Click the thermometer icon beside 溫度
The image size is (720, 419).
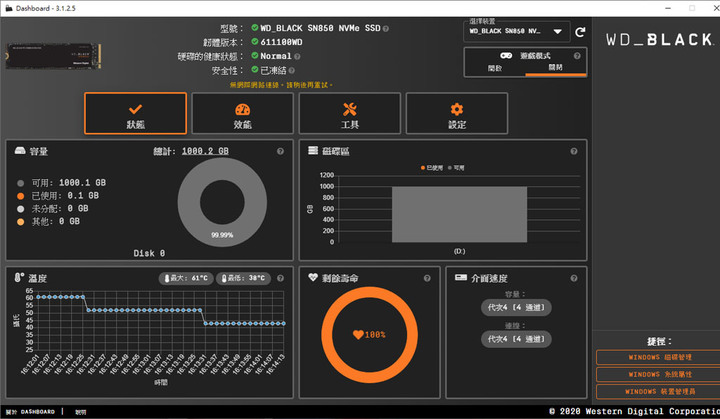(x=19, y=277)
